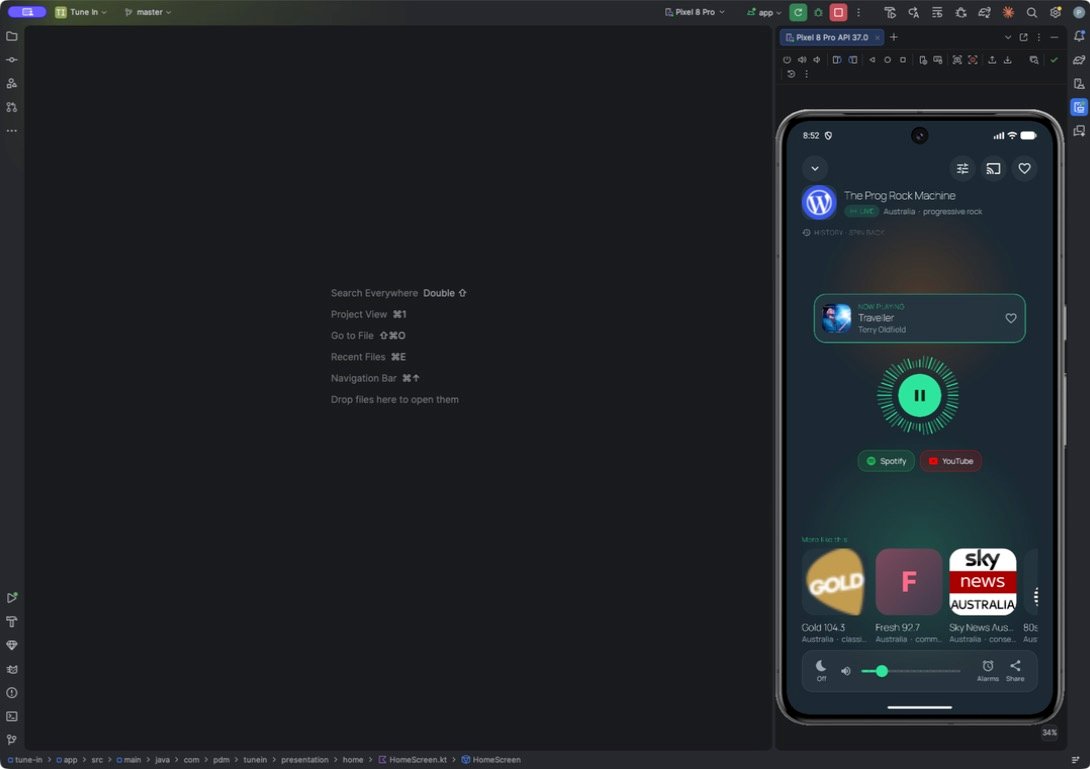
Task: Open the Build hammer tool window
Action: coord(12,622)
